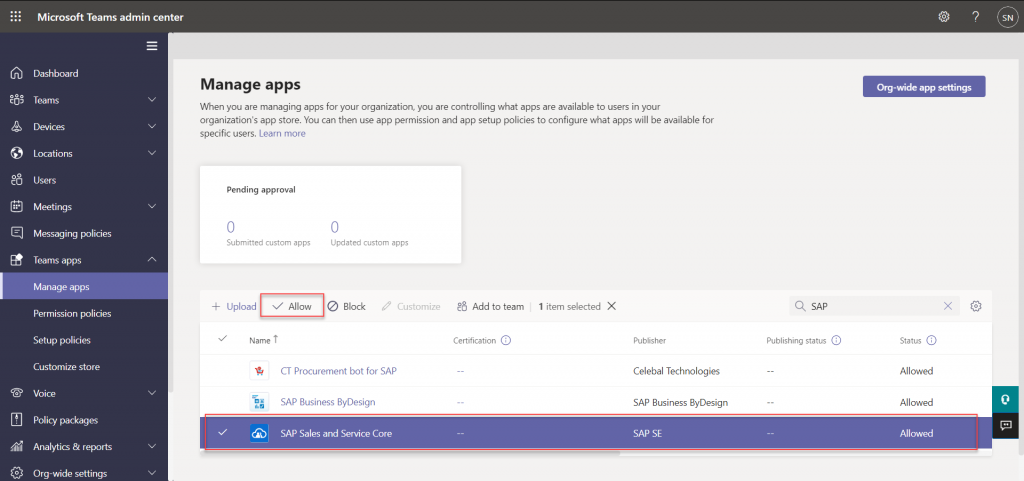Open the feedback chat widget
This screenshot has width=1024, height=481.
click(x=1006, y=426)
